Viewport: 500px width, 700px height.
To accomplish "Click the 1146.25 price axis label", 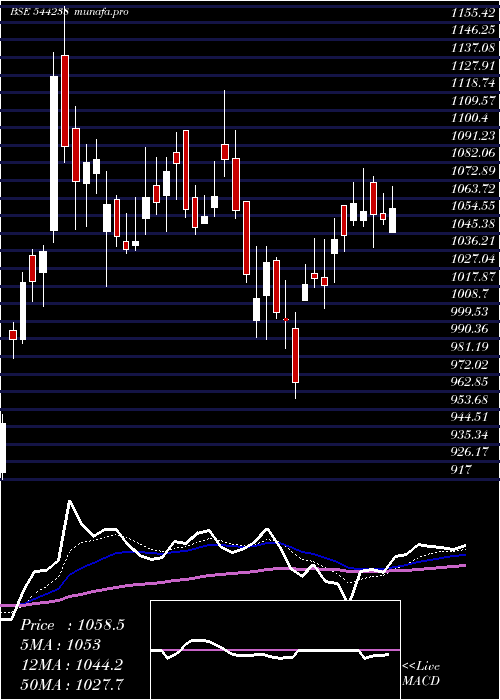I will pos(473,30).
